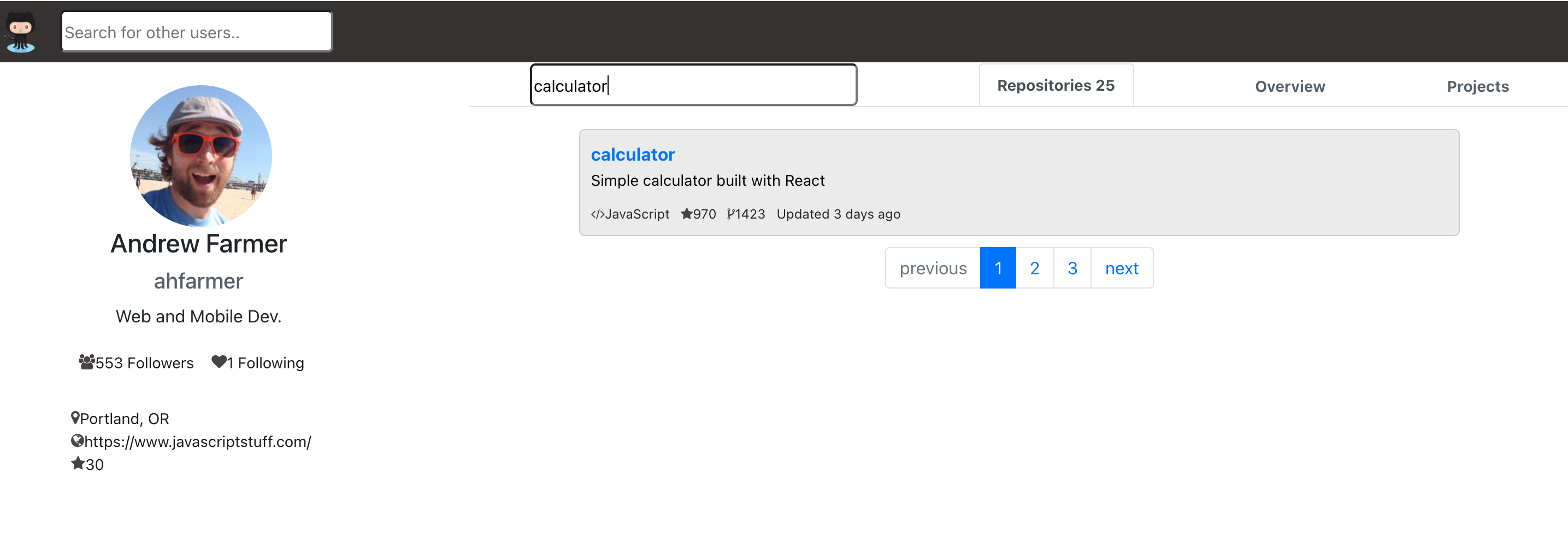This screenshot has width=1568, height=541.
Task: Select the JavaScript language icon on calculator repo
Action: [597, 214]
